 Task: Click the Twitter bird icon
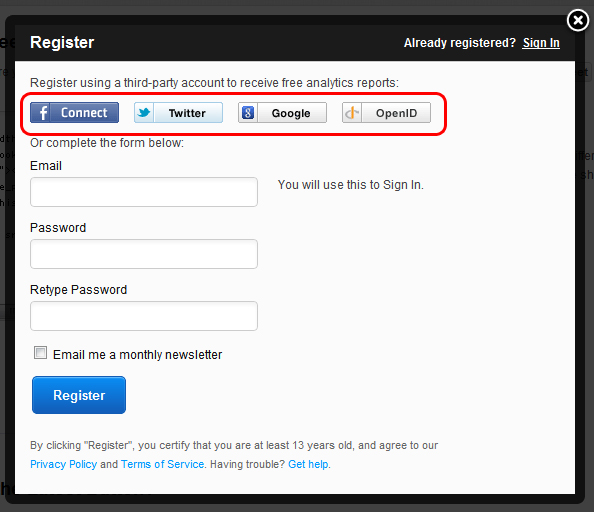click(144, 112)
